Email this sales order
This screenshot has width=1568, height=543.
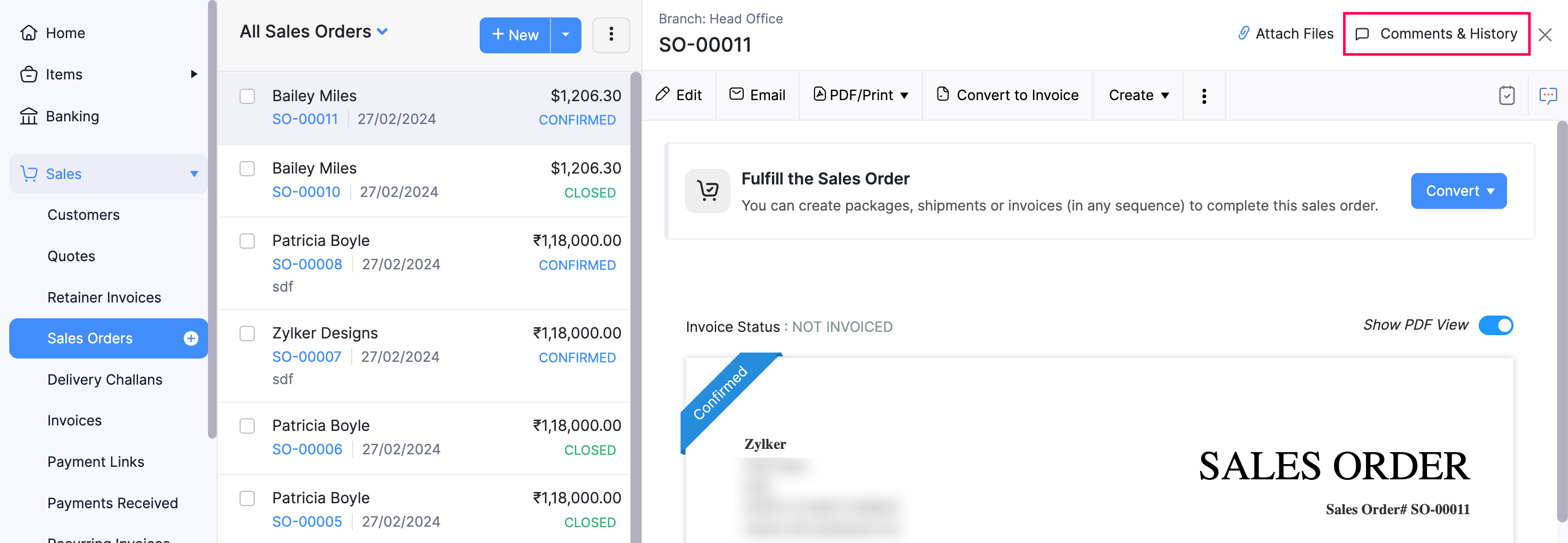point(757,95)
